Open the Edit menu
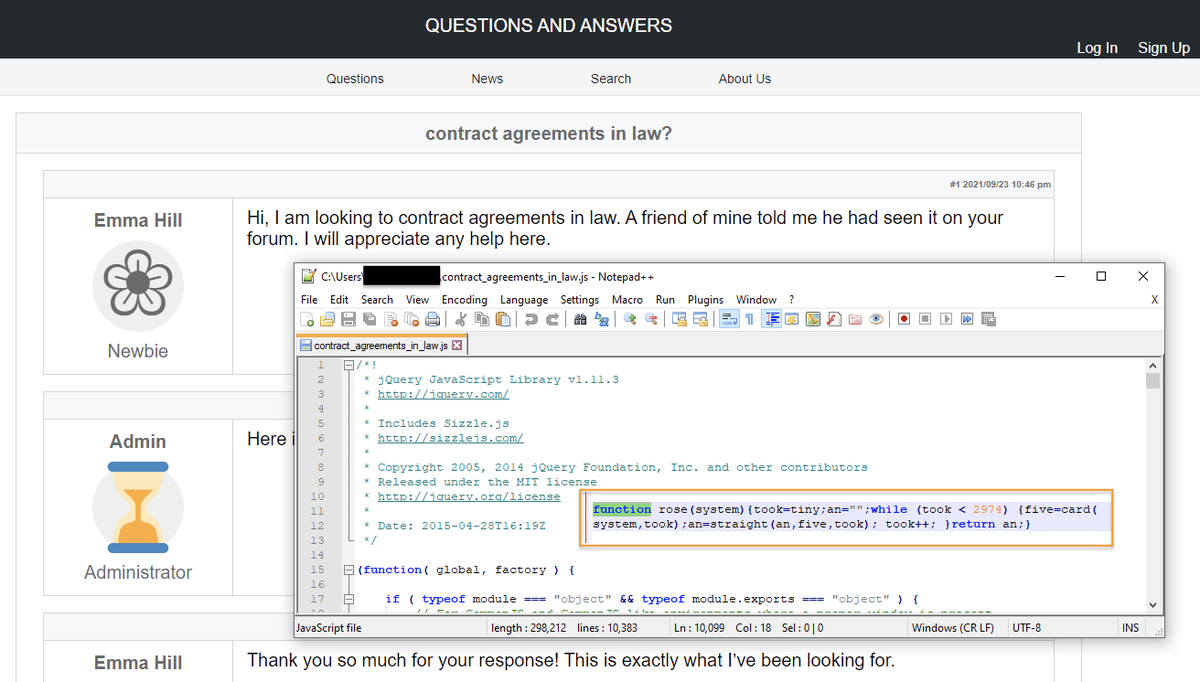1200x682 pixels. pyautogui.click(x=339, y=299)
